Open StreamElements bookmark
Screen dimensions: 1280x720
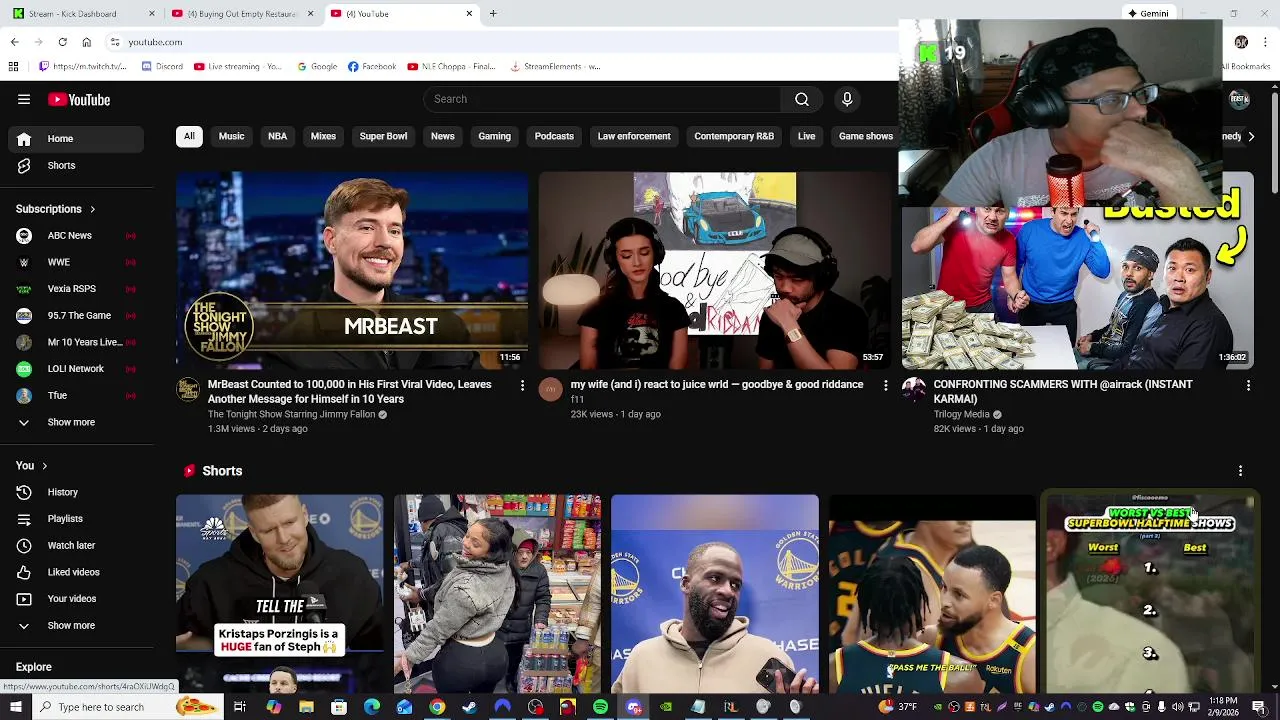[x=555, y=66]
